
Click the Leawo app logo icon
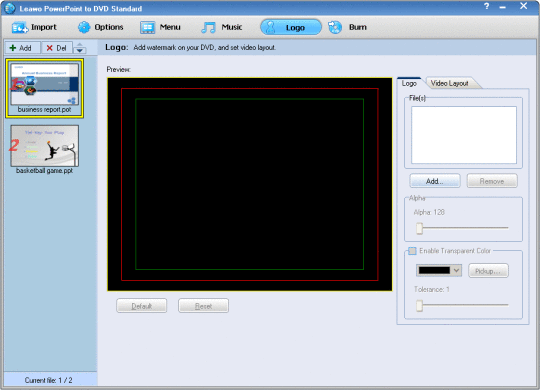pyautogui.click(x=10, y=8)
